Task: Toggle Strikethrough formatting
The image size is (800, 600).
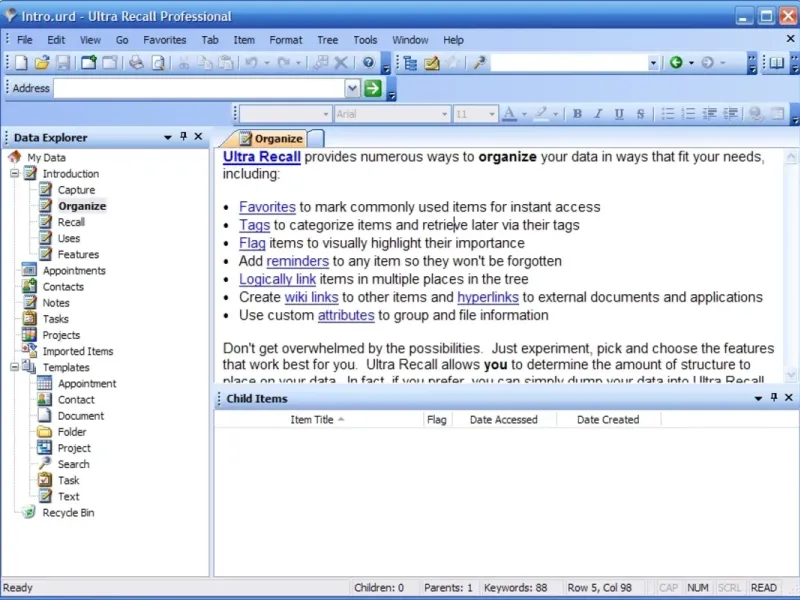Action: click(x=640, y=114)
